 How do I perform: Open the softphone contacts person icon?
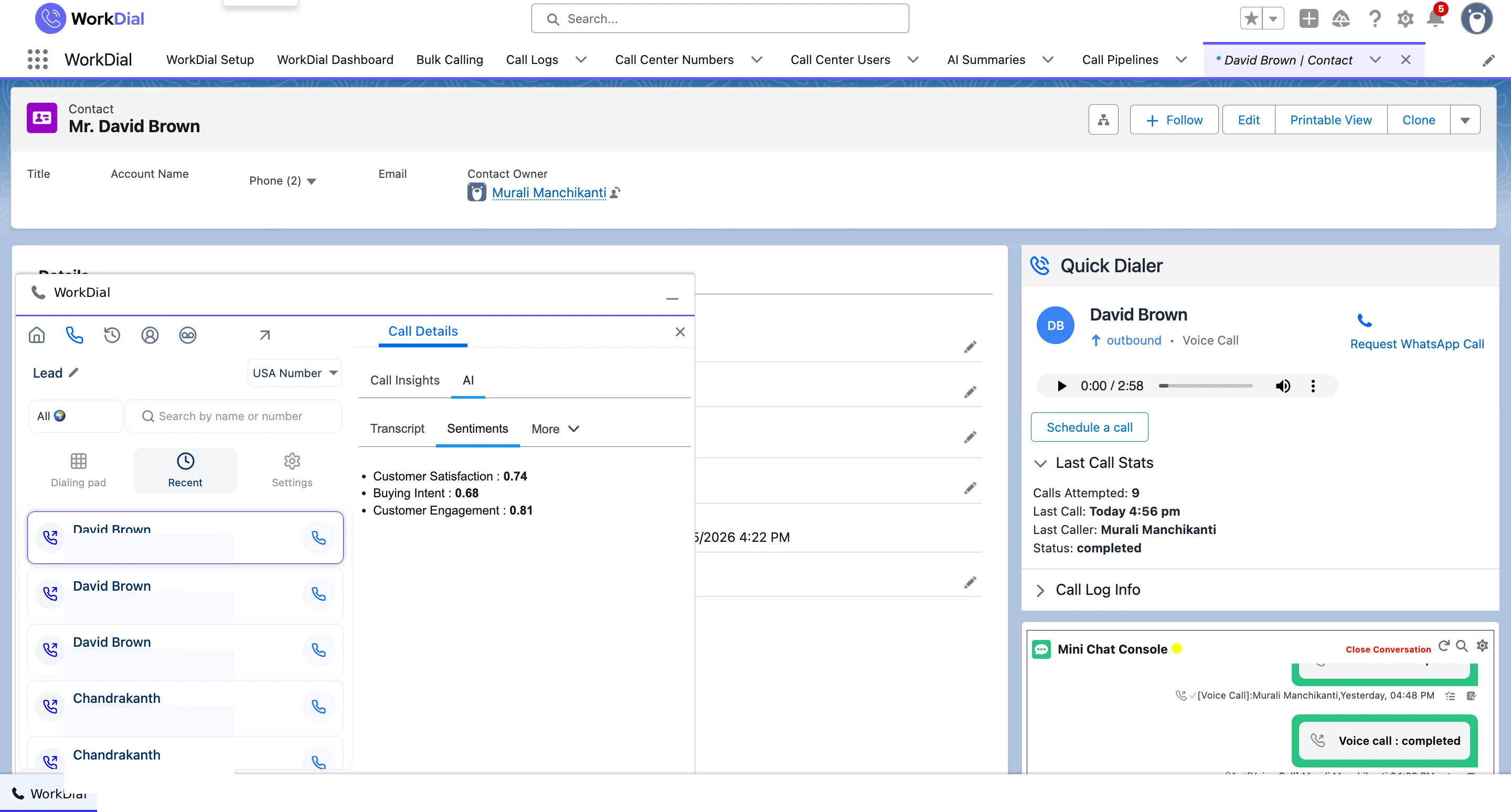150,335
